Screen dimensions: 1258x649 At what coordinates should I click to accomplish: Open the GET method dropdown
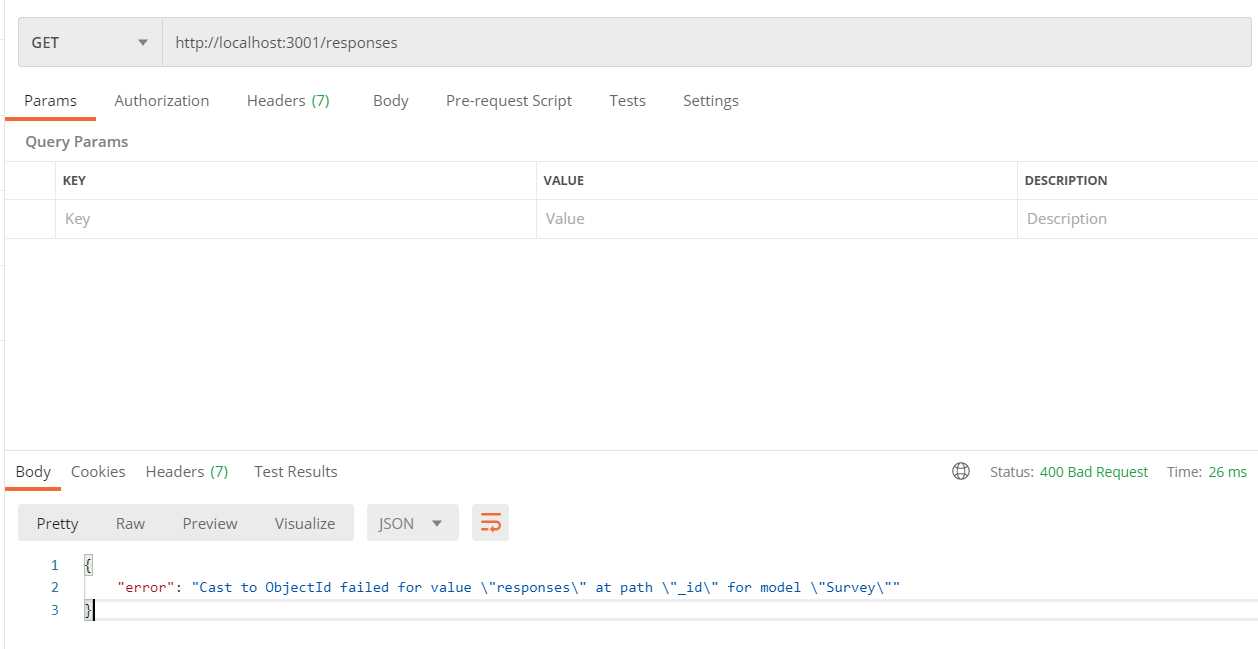[90, 43]
